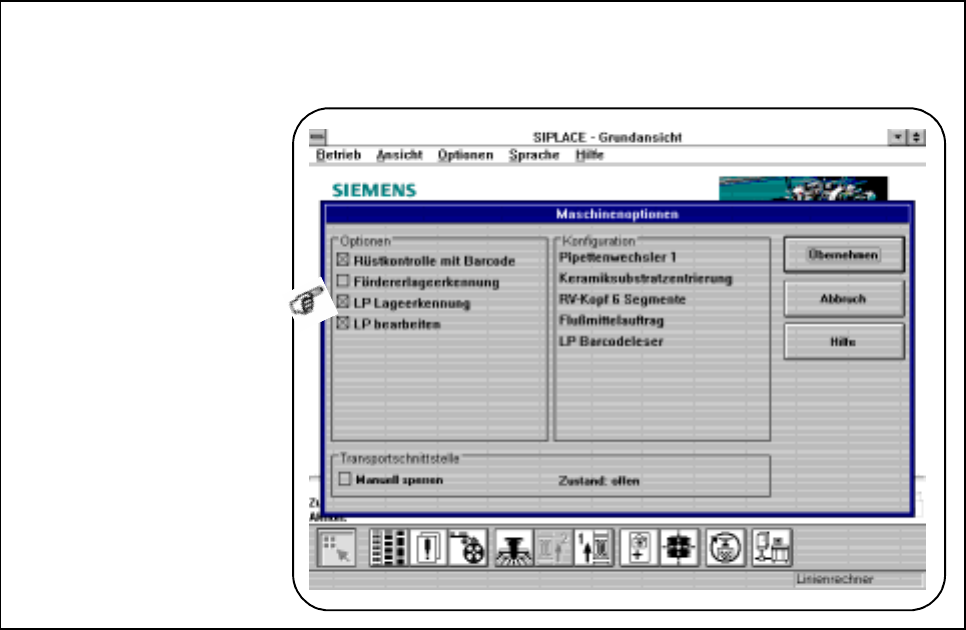
Task: Open the Sprache menu
Action: click(x=534, y=155)
